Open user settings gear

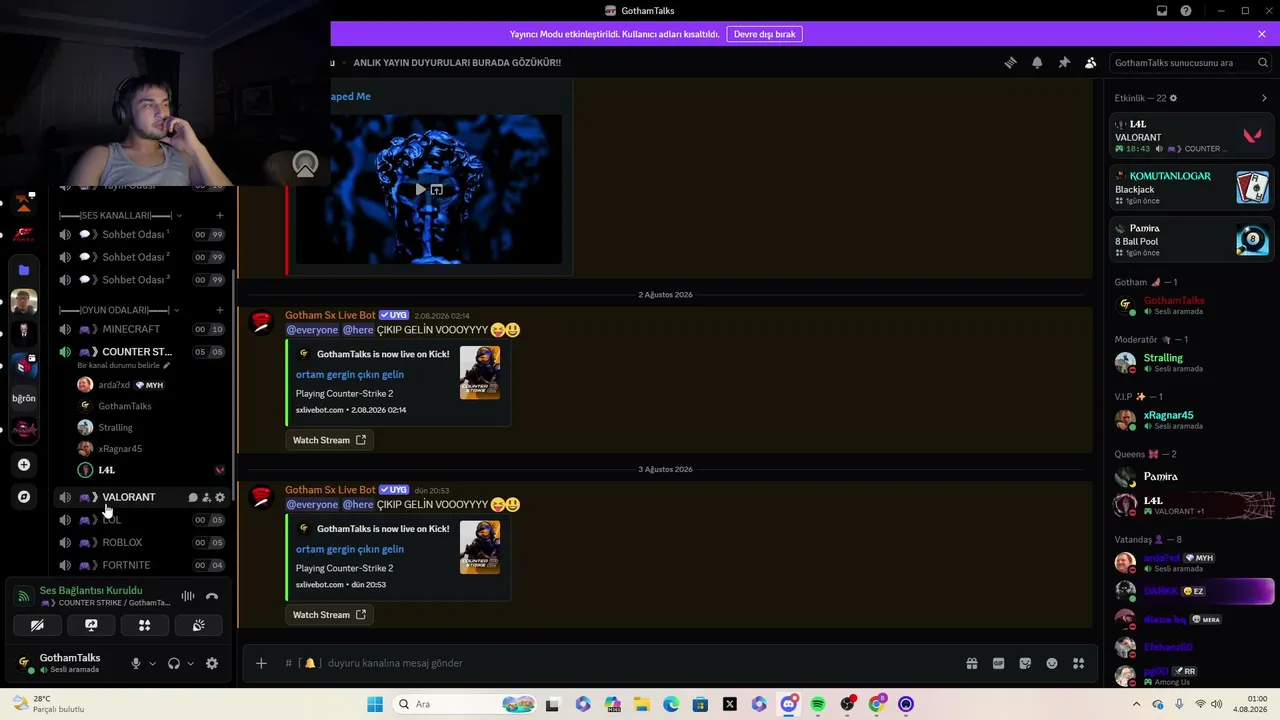click(x=212, y=663)
